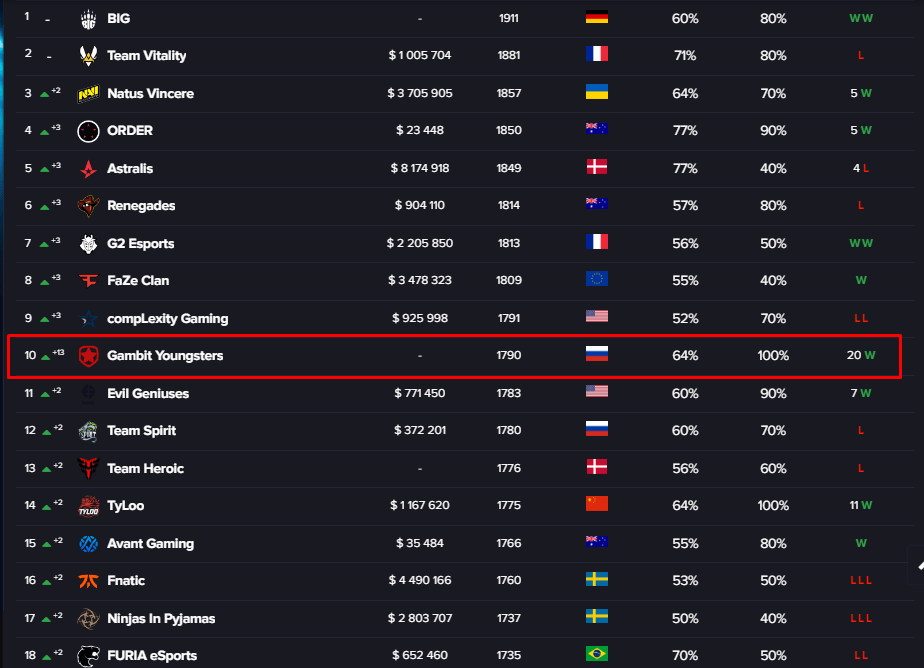Click the Gambit Youngsters red logo

click(x=89, y=356)
